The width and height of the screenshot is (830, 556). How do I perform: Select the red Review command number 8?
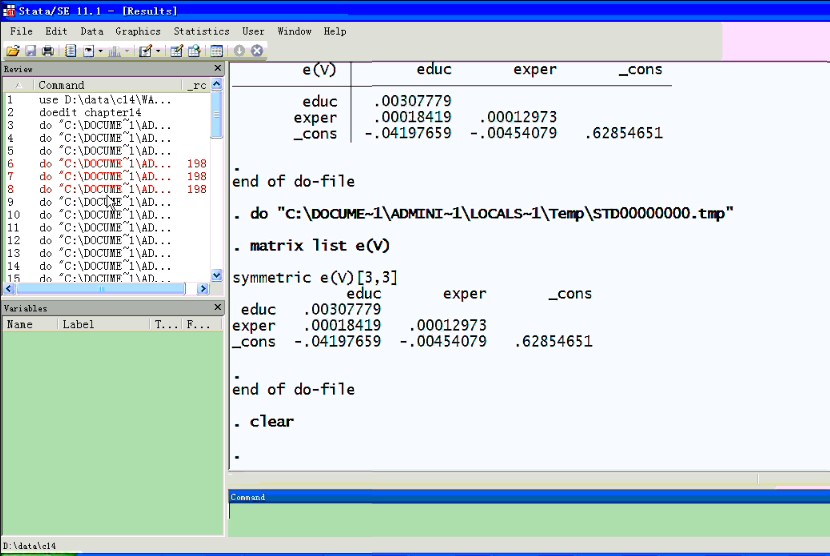point(106,189)
